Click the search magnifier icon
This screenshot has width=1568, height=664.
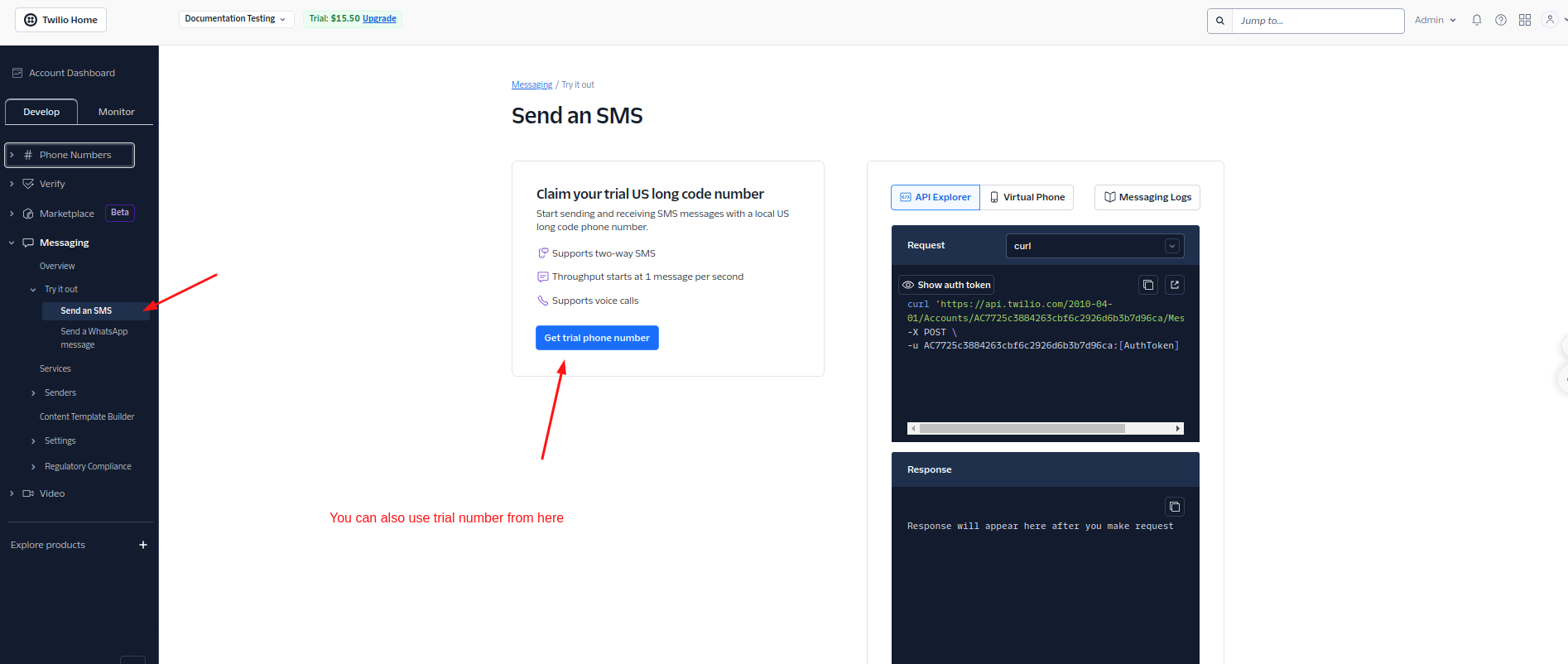click(1219, 21)
